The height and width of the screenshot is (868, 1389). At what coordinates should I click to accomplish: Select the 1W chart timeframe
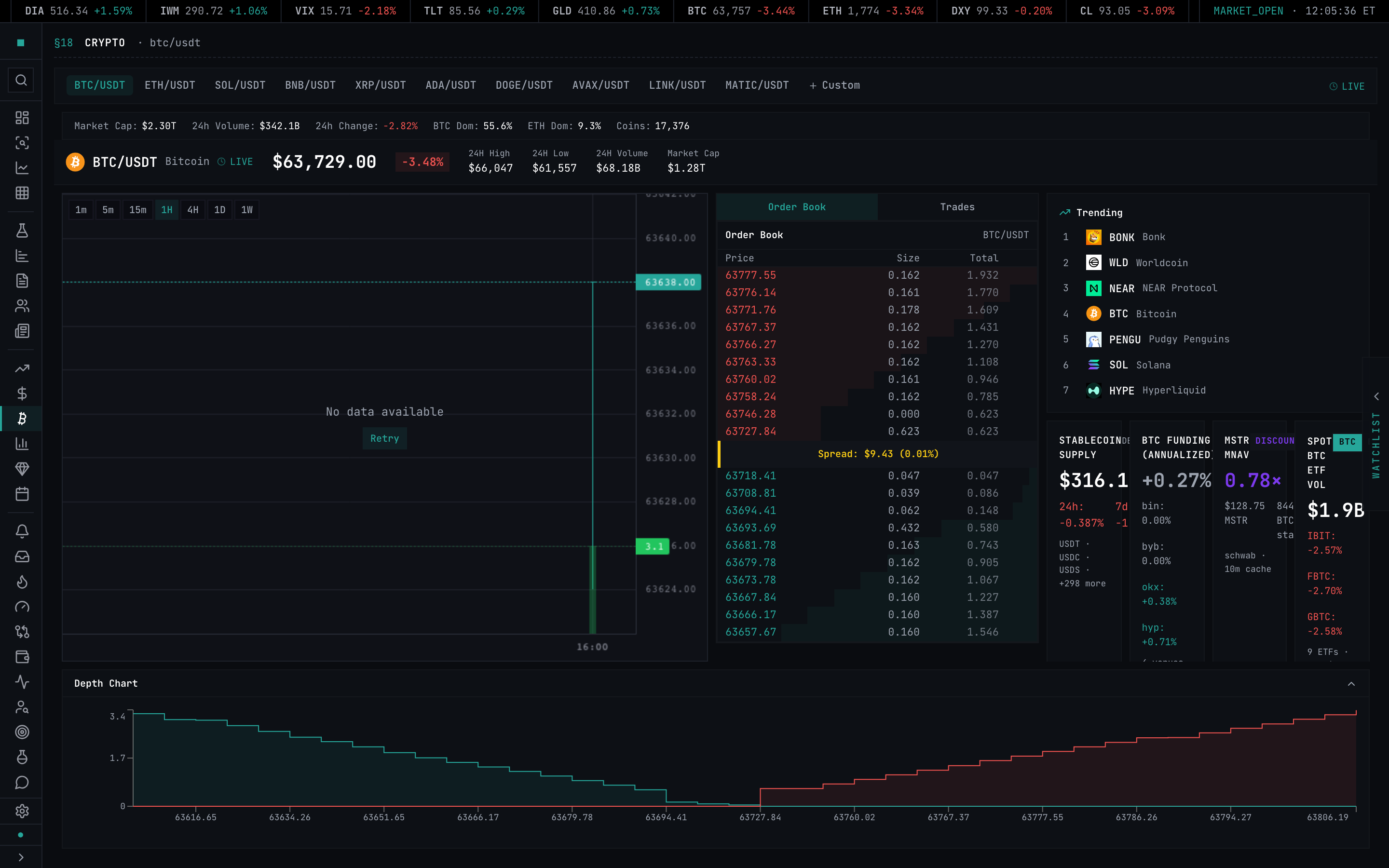[247, 210]
